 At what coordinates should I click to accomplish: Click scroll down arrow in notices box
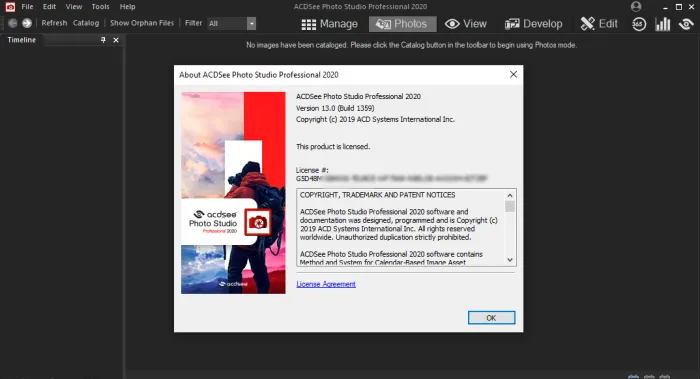(510, 260)
